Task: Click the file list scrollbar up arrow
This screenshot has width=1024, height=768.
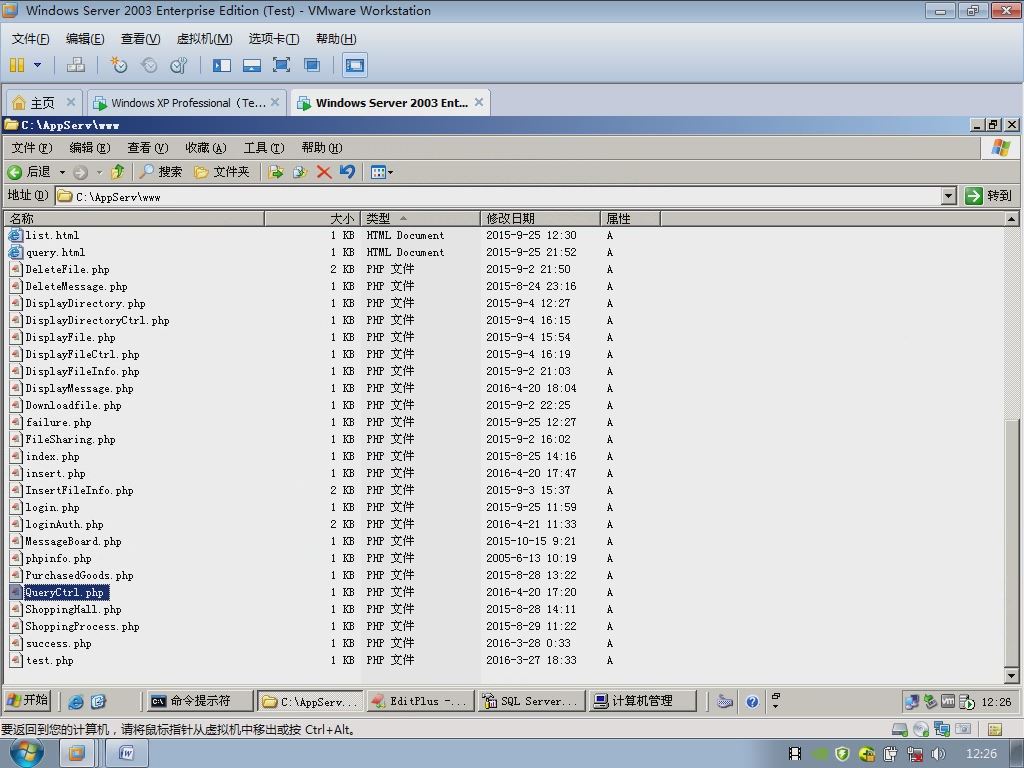Action: (x=1011, y=219)
